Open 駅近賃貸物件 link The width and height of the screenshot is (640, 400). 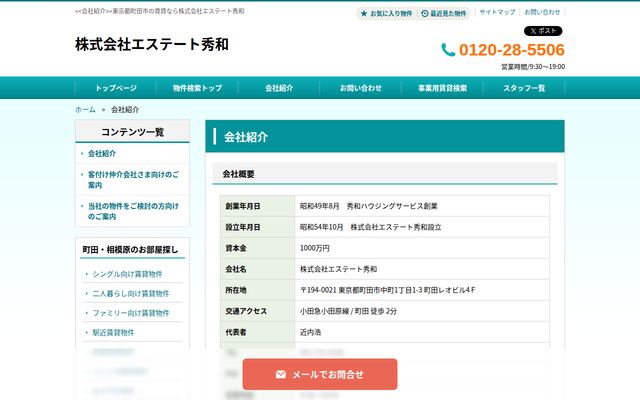[x=113, y=333]
